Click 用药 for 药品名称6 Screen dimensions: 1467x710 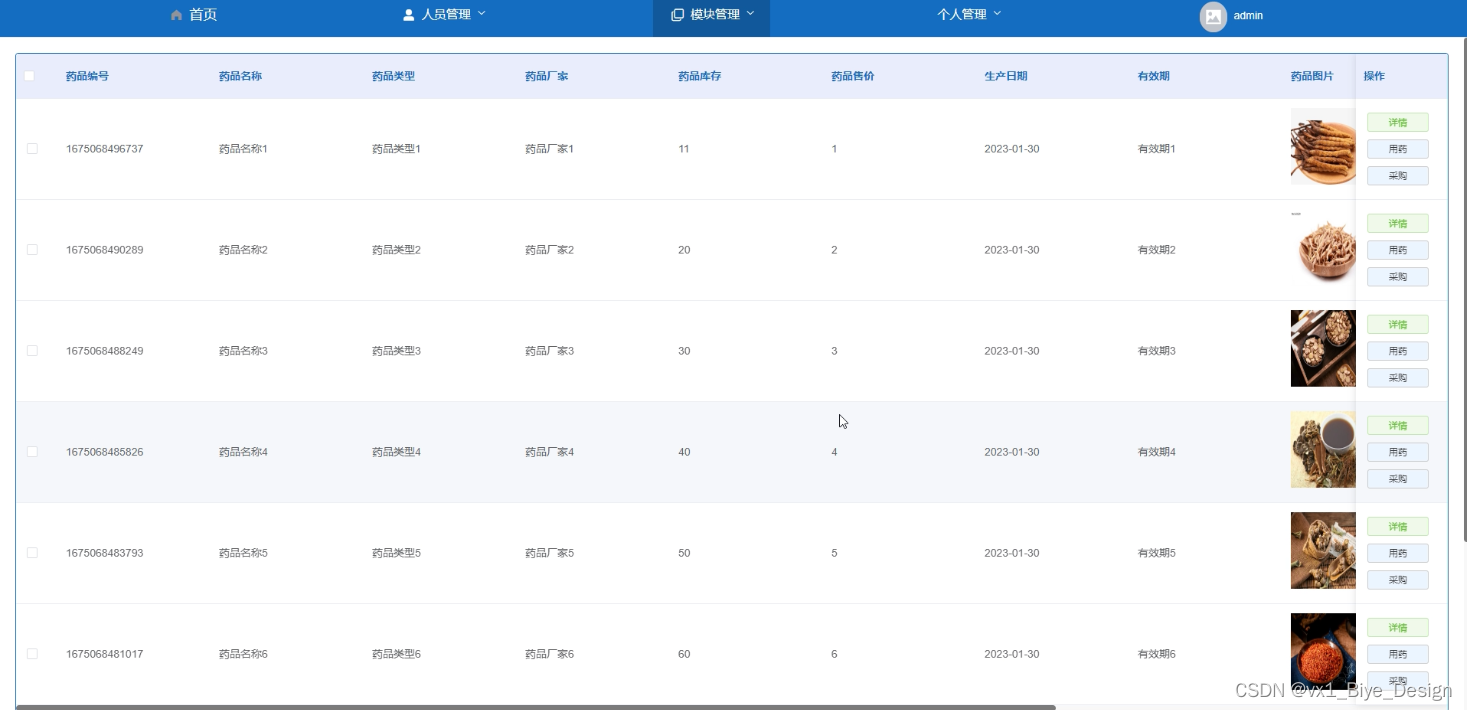coord(1398,655)
